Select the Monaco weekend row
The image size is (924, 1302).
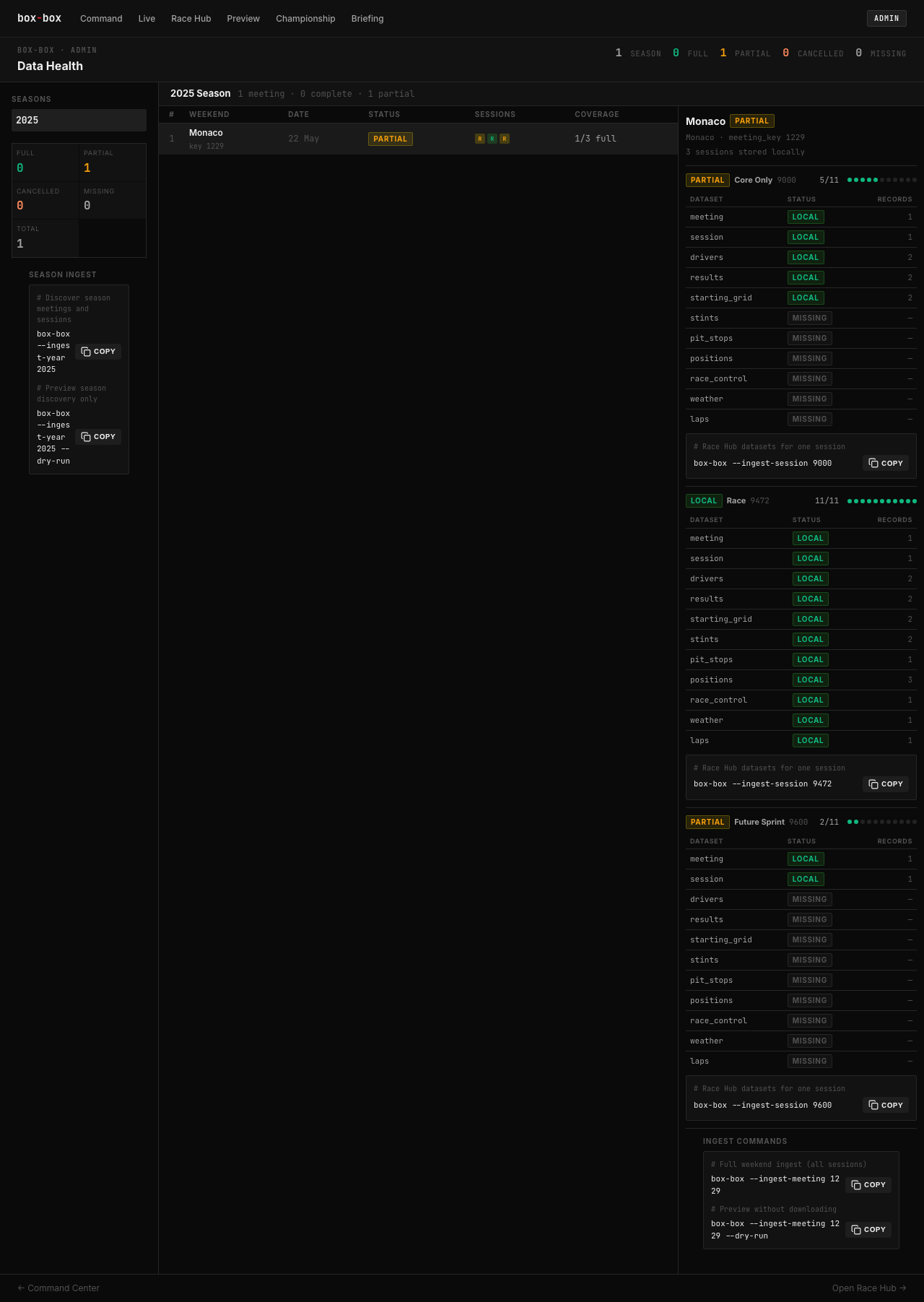418,139
